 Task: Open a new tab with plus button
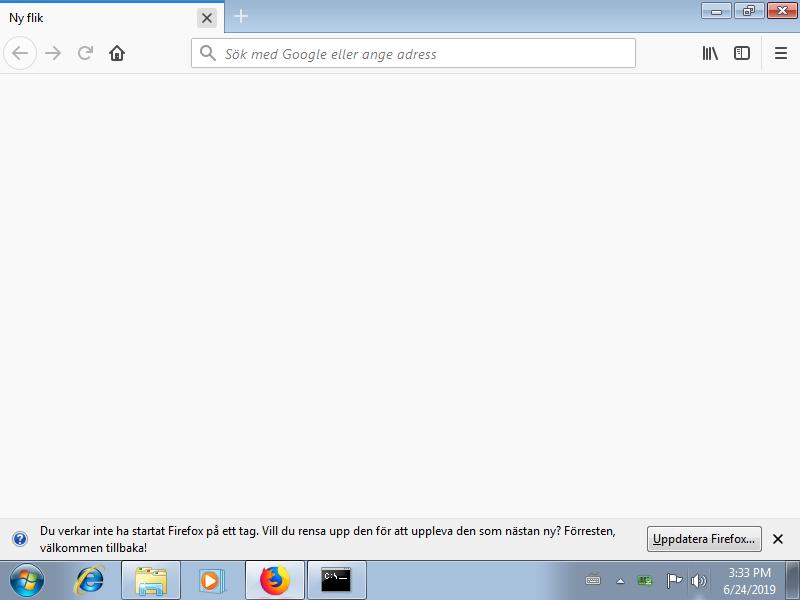click(x=241, y=17)
